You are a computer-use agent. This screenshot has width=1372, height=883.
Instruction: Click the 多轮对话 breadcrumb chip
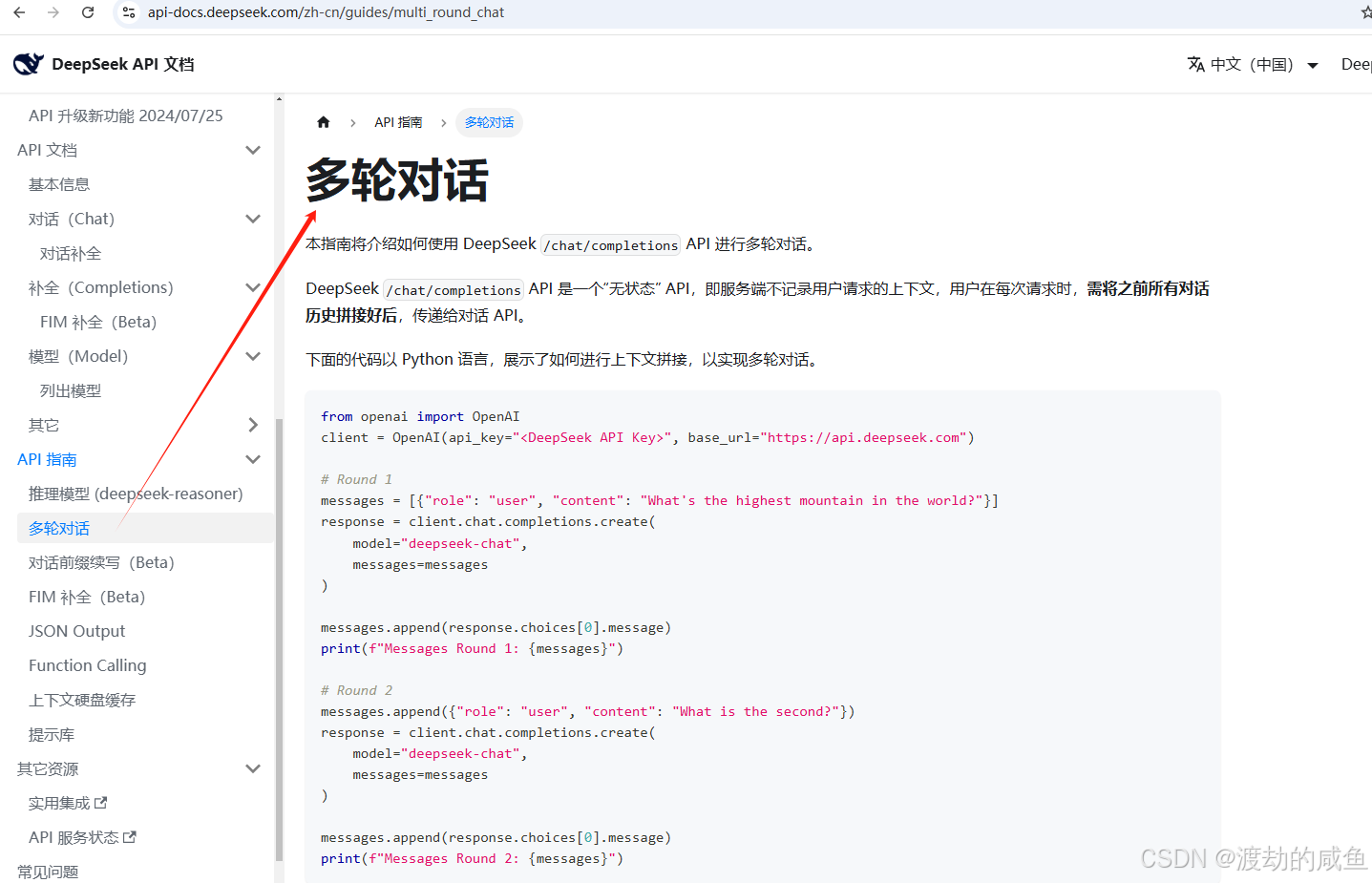(x=489, y=122)
